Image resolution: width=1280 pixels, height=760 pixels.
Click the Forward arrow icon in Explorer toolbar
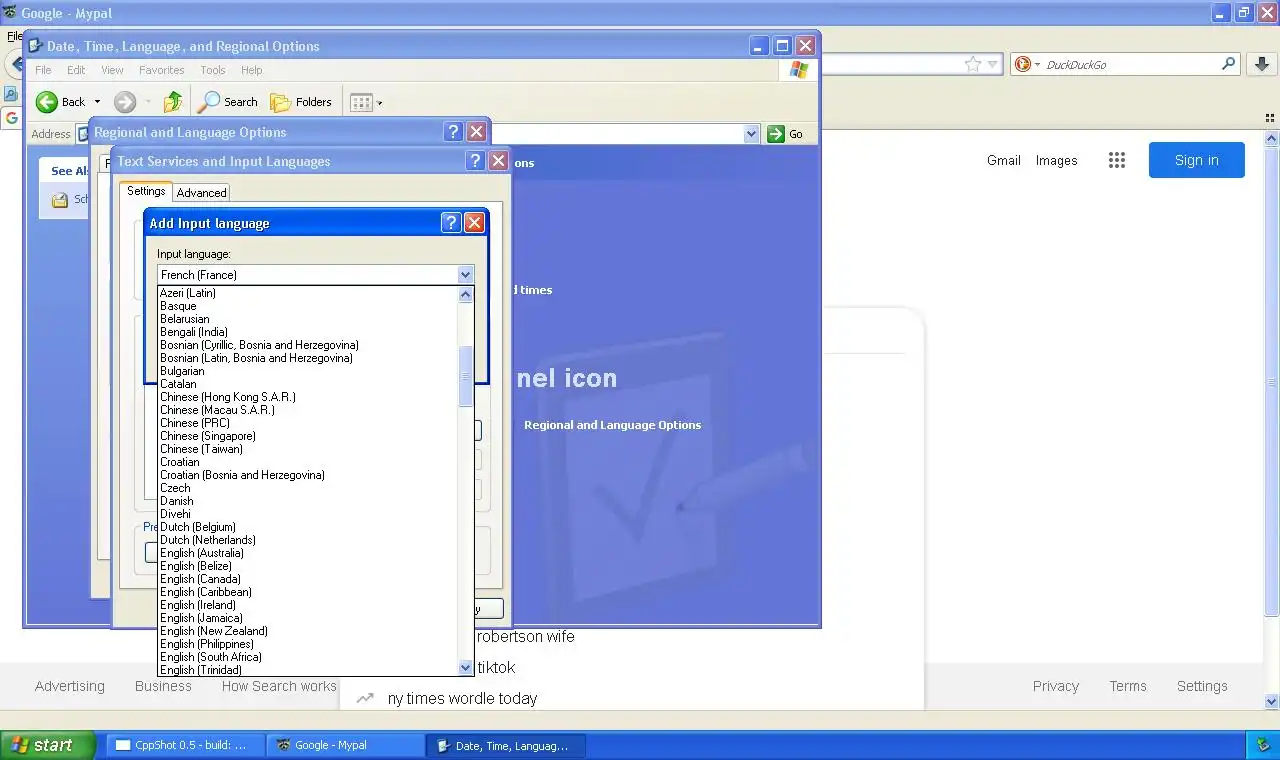point(125,101)
